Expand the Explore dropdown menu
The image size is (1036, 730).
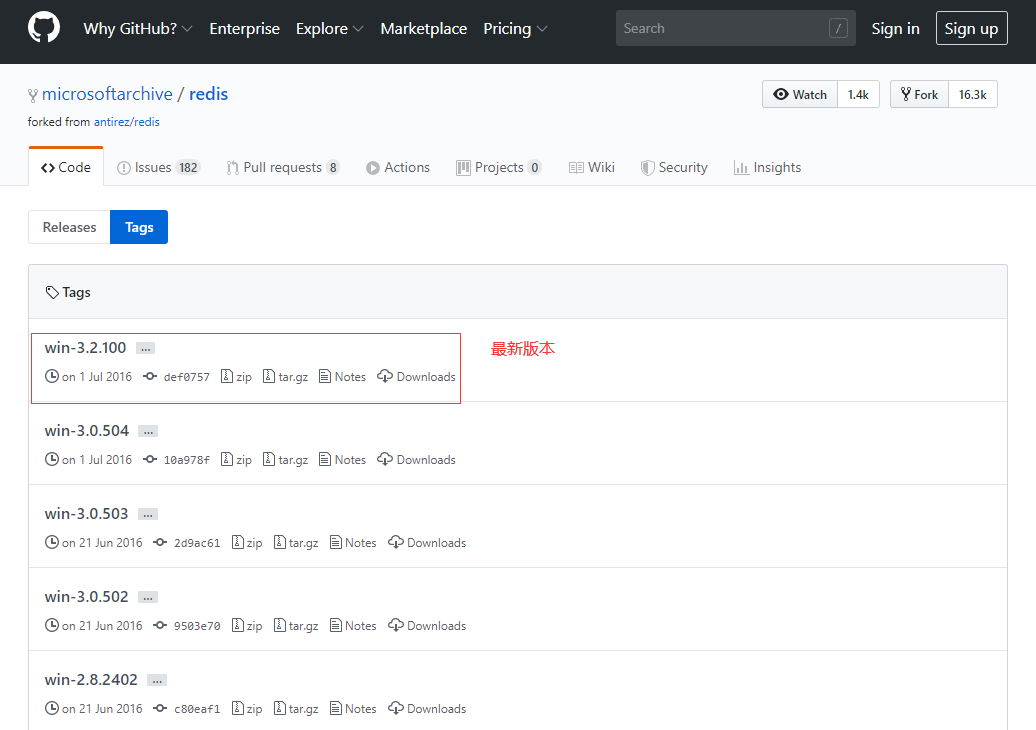tap(329, 28)
